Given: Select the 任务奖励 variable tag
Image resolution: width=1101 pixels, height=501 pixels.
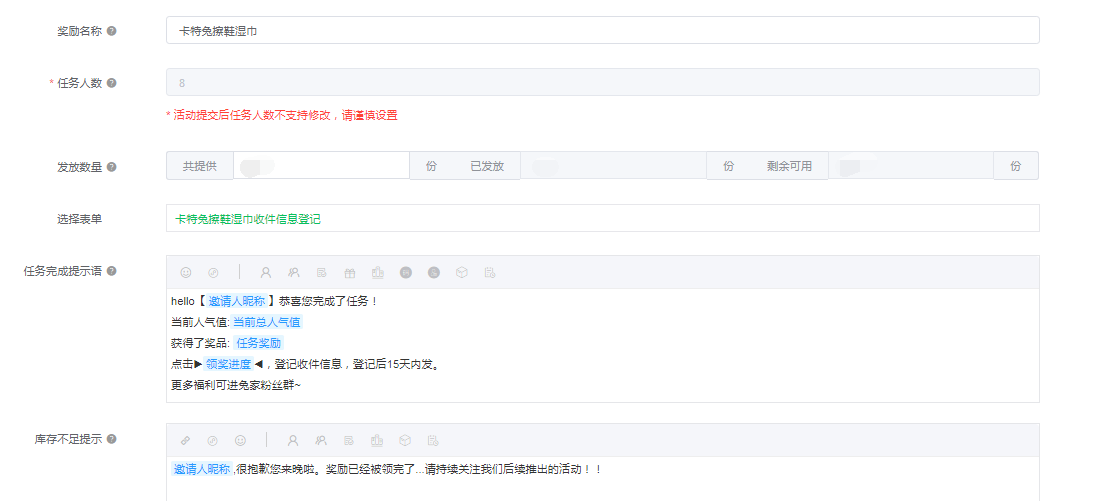Looking at the screenshot, I should click(x=258, y=343).
